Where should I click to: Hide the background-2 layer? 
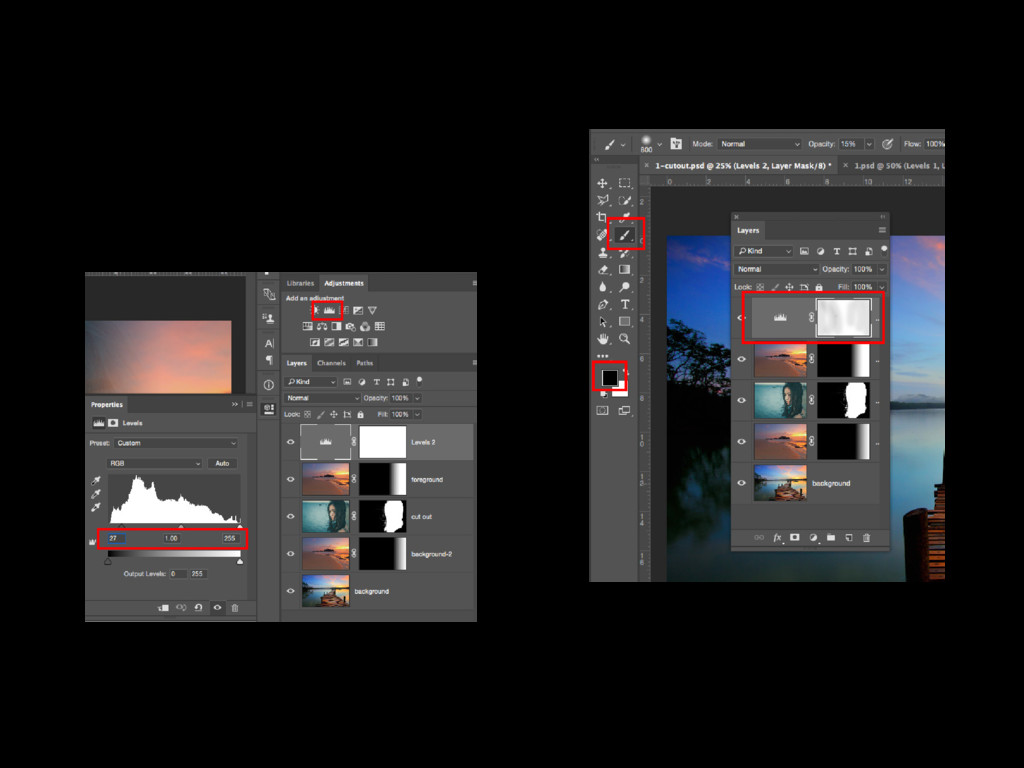click(x=291, y=554)
